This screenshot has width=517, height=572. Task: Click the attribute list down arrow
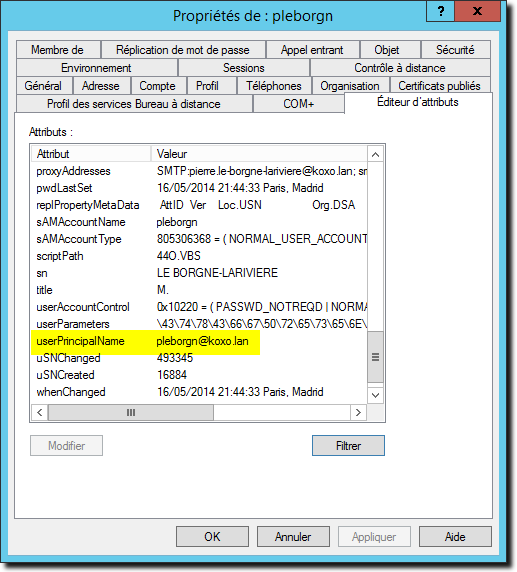click(375, 395)
